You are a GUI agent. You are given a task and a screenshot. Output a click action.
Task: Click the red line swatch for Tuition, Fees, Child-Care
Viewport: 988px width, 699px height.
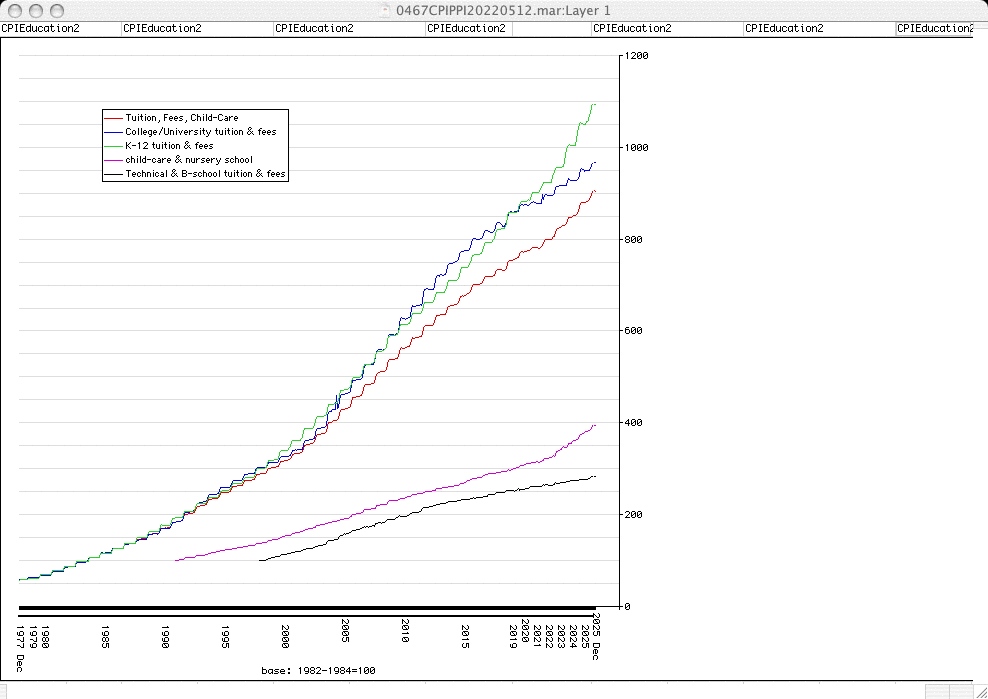coord(113,118)
